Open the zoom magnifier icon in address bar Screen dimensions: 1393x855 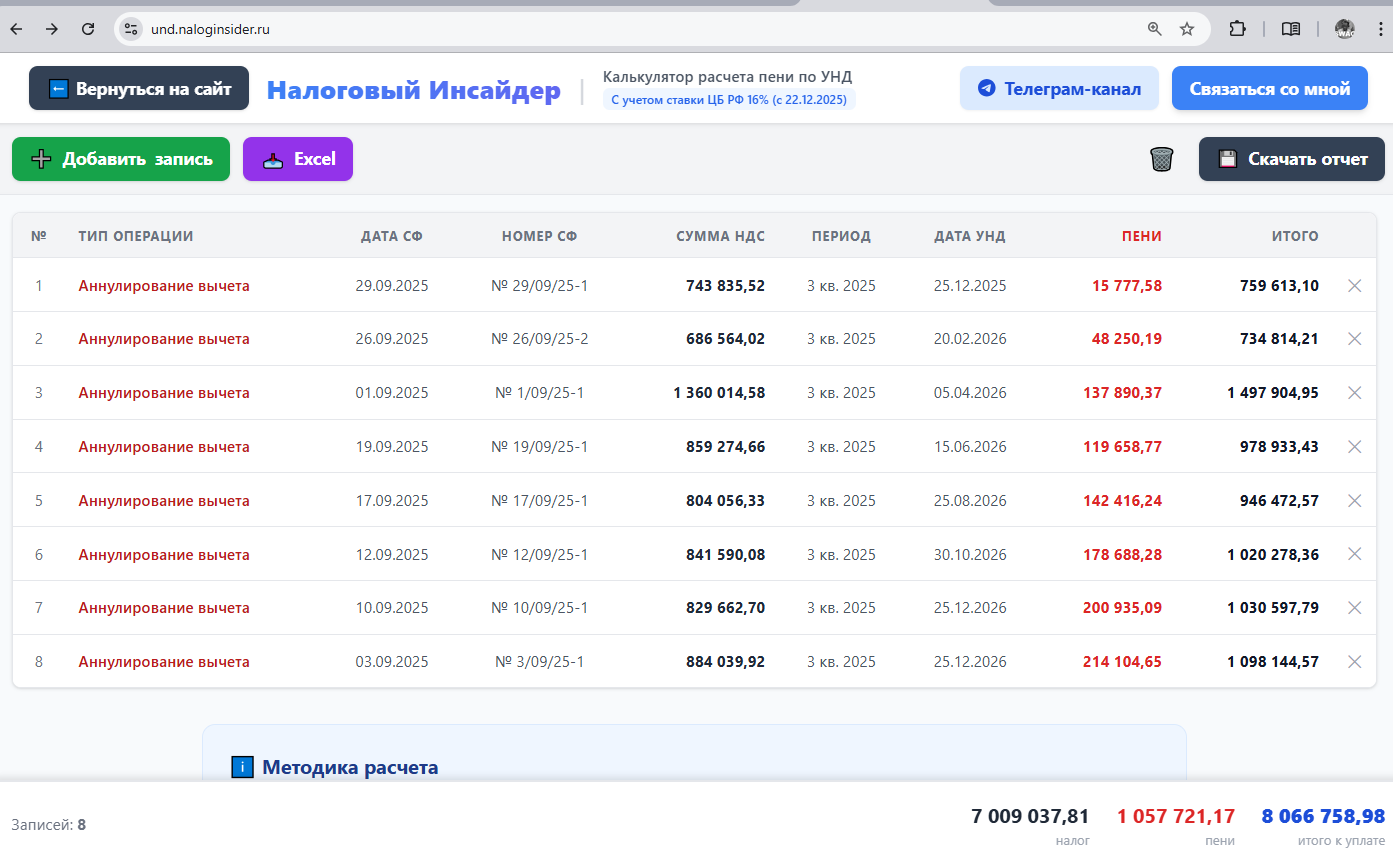click(1155, 29)
